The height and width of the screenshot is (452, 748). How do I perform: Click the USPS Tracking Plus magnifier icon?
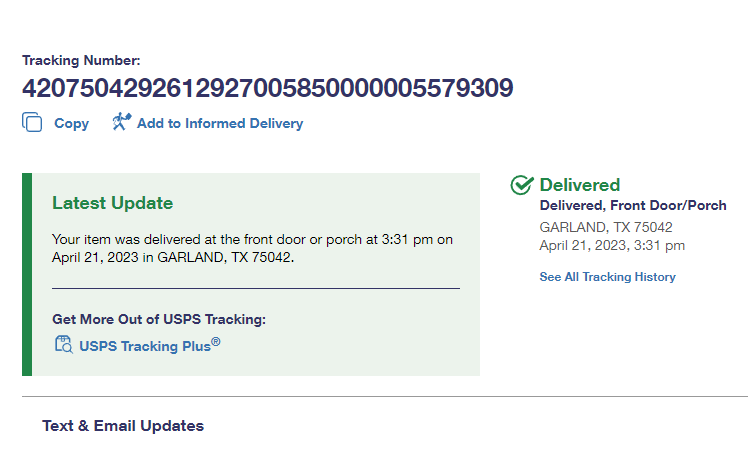coord(63,346)
